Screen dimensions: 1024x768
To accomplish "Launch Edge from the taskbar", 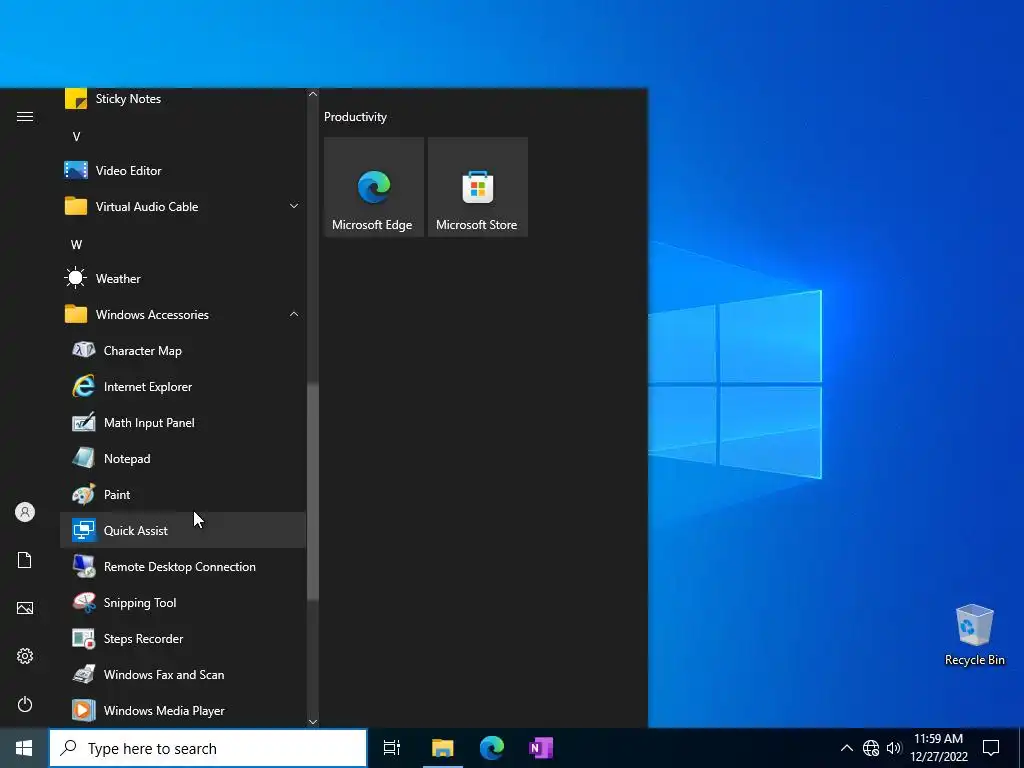I will [492, 748].
